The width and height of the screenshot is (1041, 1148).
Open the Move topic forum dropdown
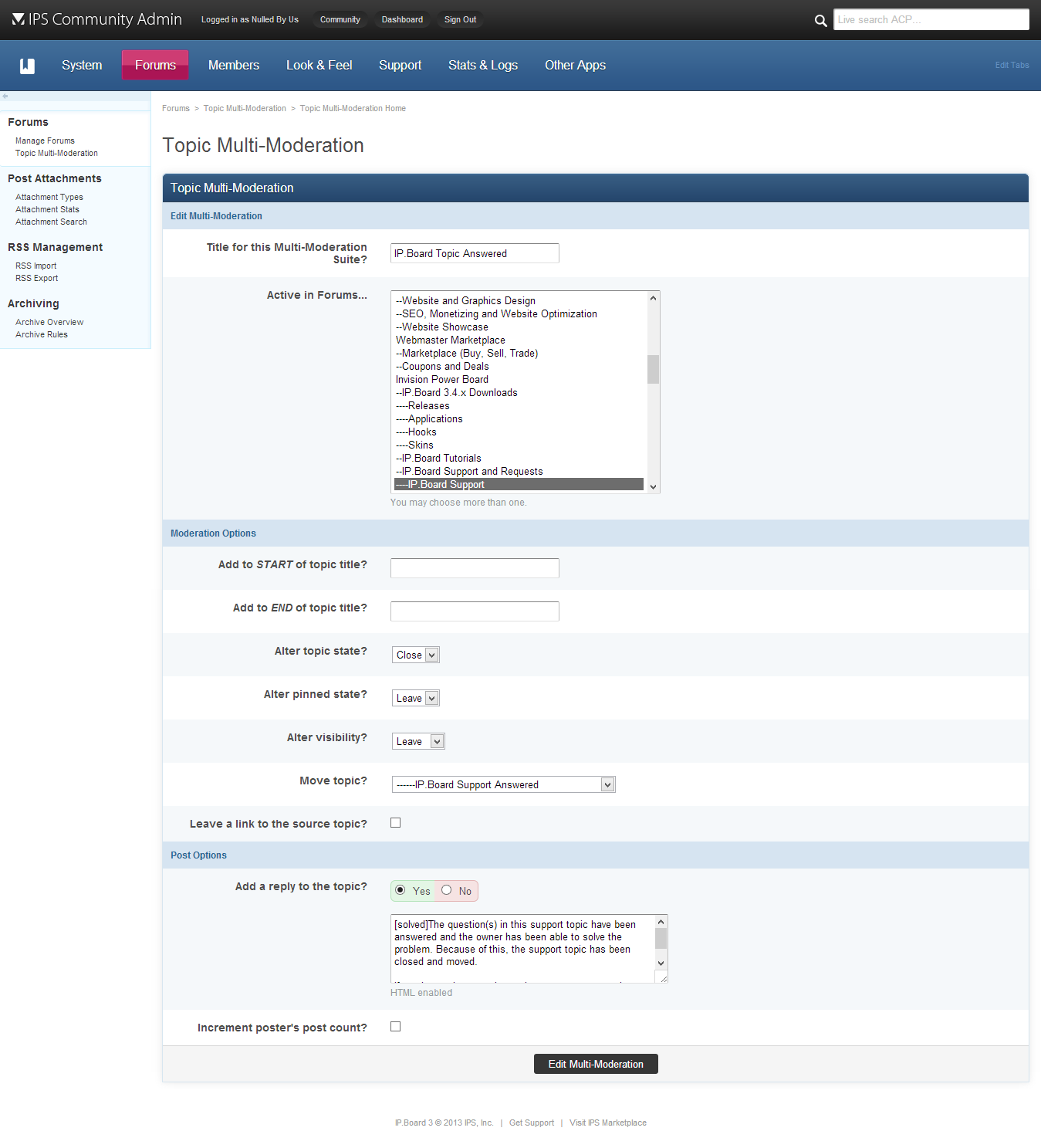tap(503, 784)
